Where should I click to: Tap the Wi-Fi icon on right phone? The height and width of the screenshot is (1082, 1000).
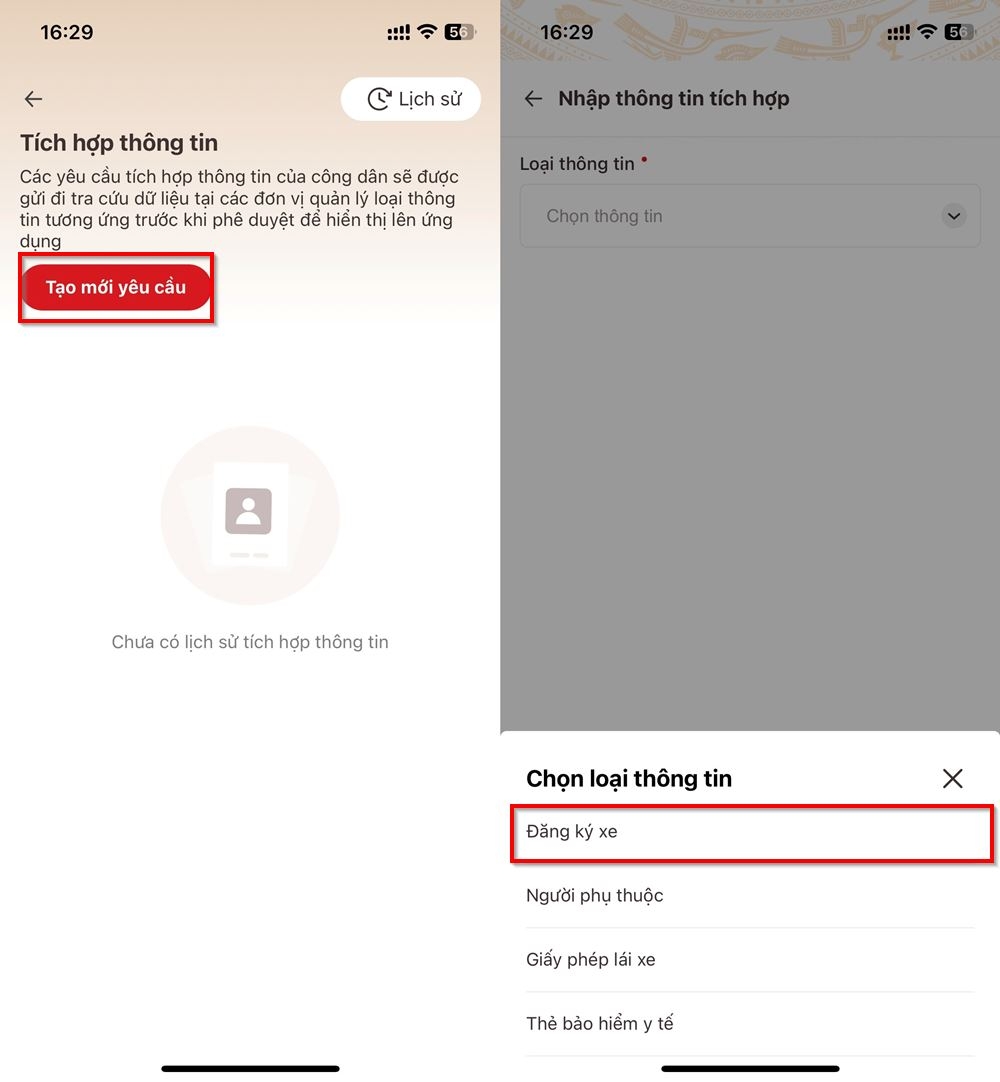click(928, 31)
